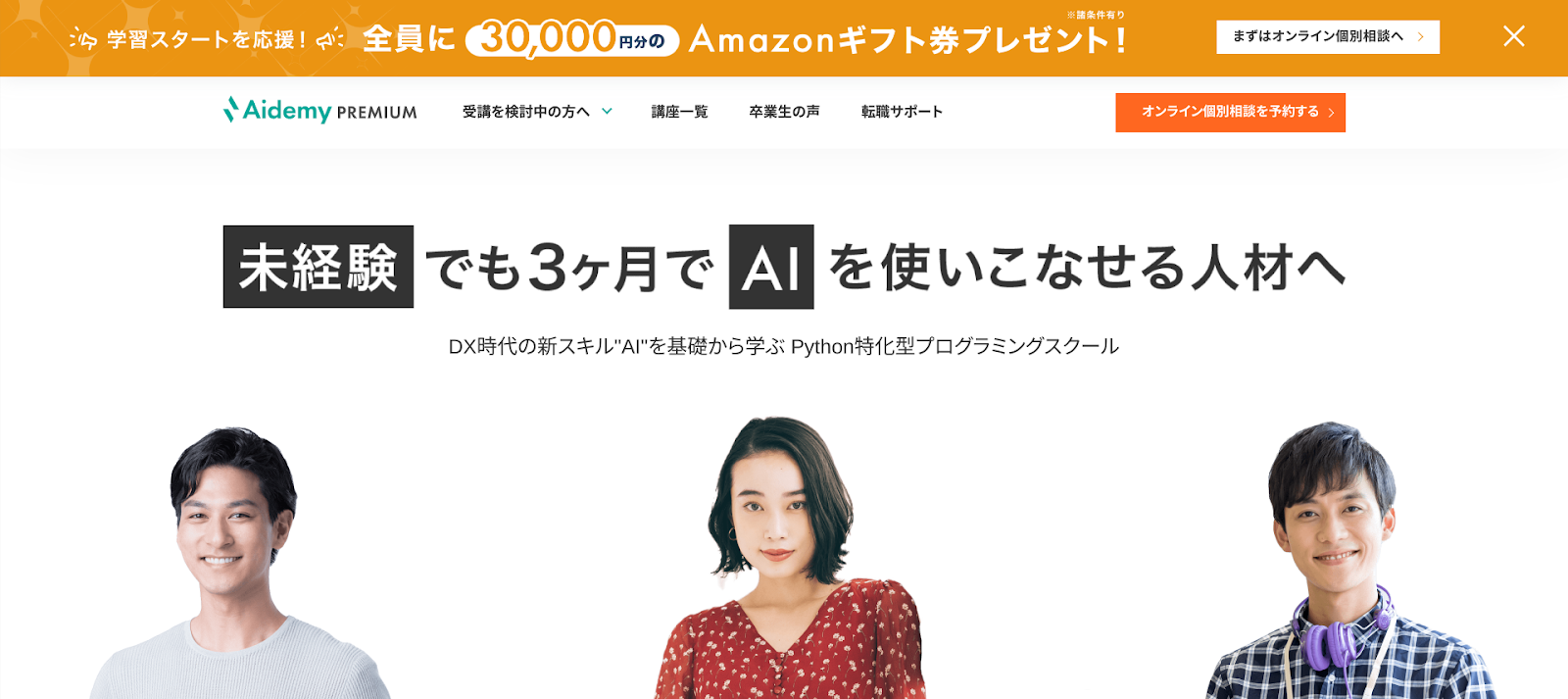1568x699 pixels.
Task: Go to 卒業生の声 page
Action: click(784, 112)
